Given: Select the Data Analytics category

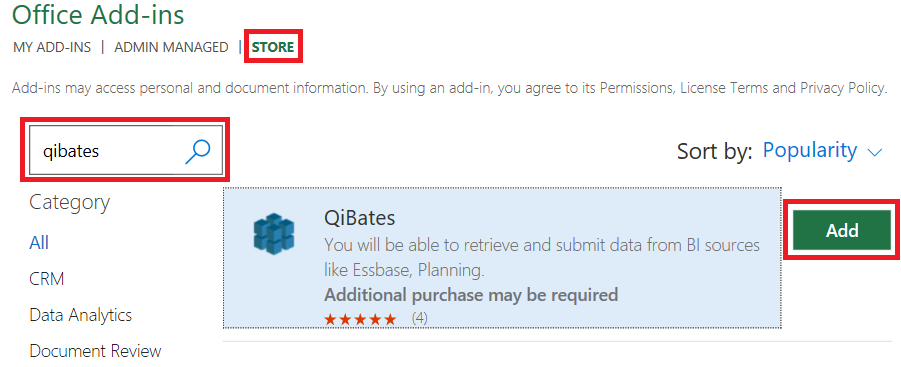Looking at the screenshot, I should click(x=80, y=315).
